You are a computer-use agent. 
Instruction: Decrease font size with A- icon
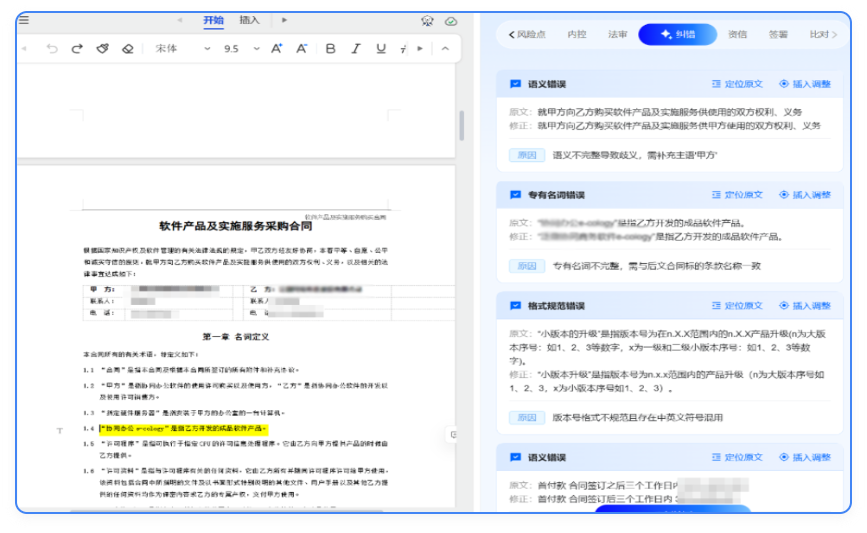pos(301,49)
